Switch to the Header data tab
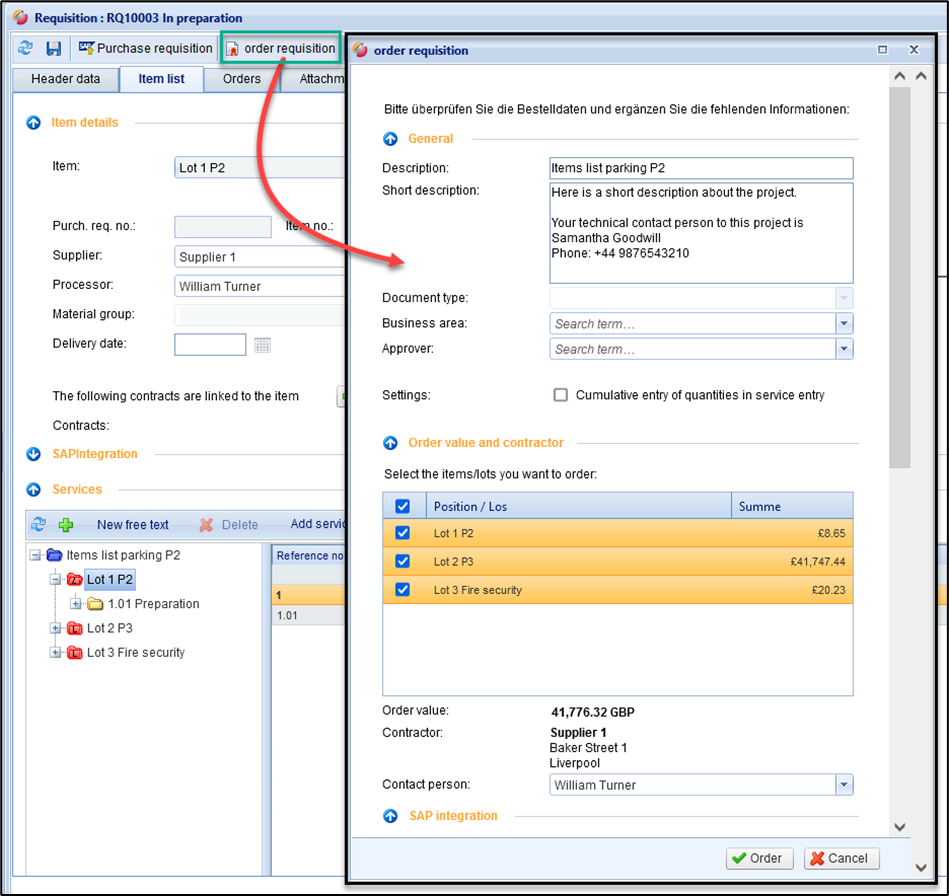This screenshot has height=896, width=949. [65, 79]
